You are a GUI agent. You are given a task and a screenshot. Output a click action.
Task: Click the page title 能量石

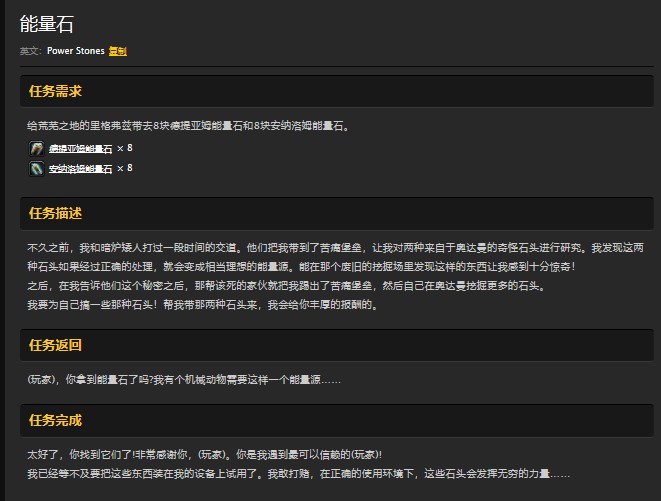pos(47,24)
